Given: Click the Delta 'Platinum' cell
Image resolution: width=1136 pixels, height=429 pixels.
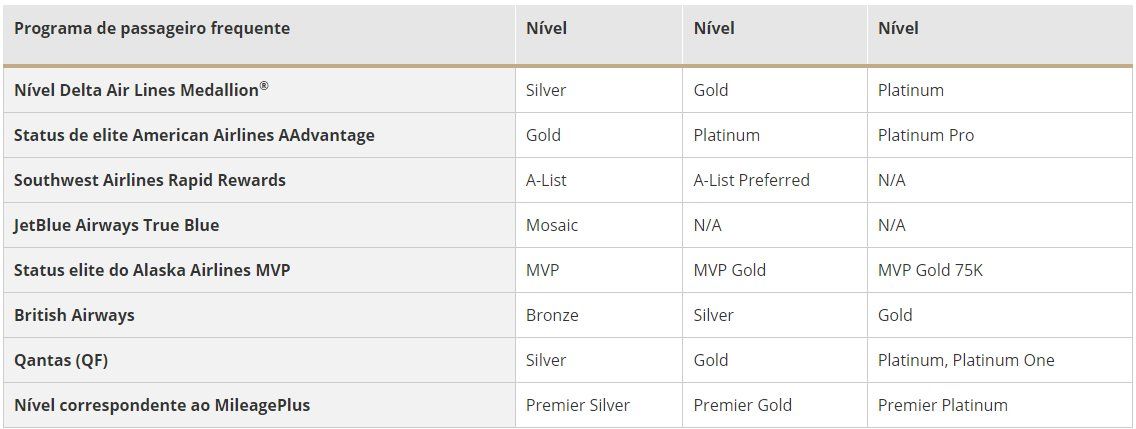Looking at the screenshot, I should 911,91.
